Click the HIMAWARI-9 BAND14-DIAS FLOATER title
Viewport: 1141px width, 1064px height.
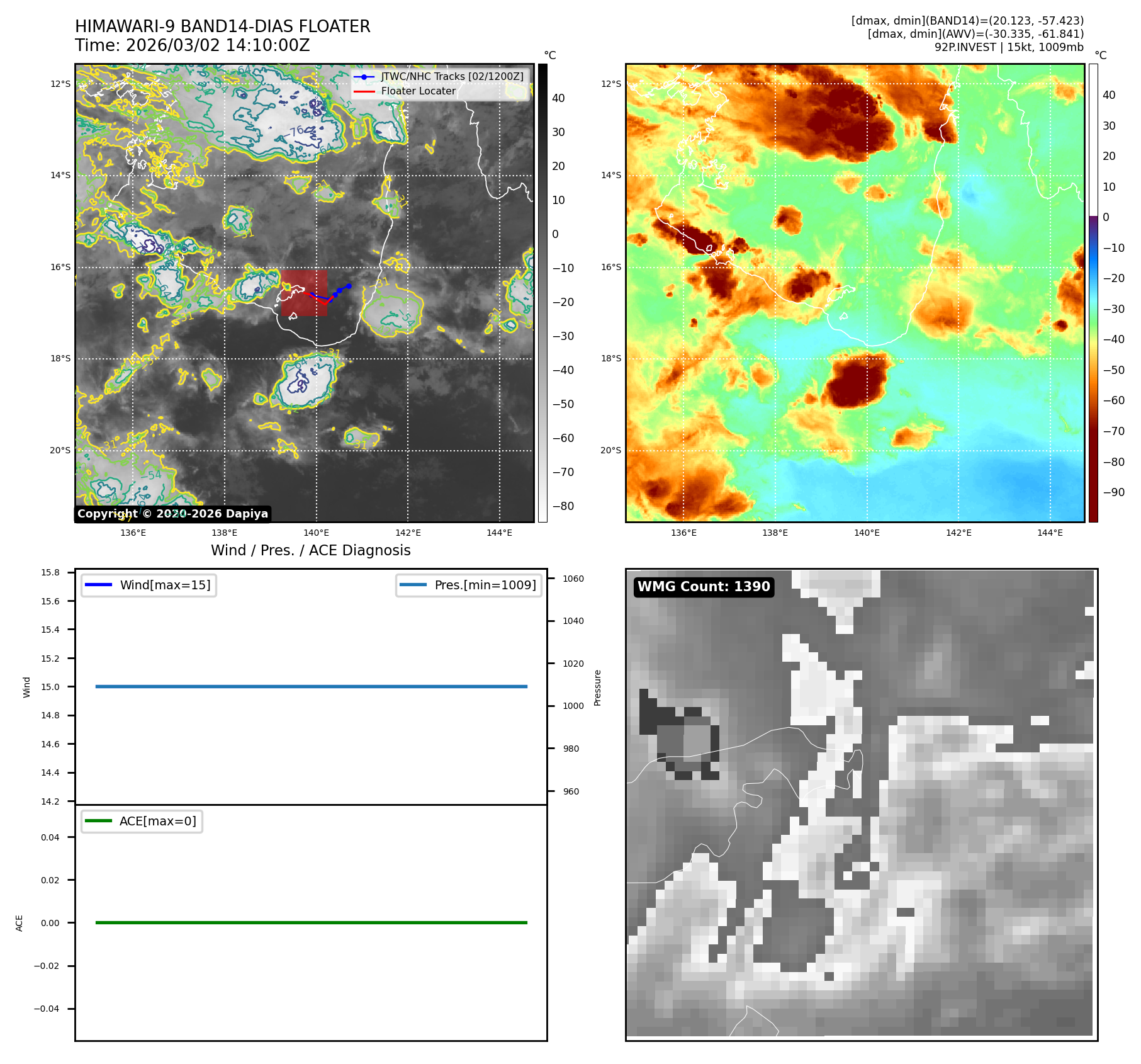tap(222, 26)
